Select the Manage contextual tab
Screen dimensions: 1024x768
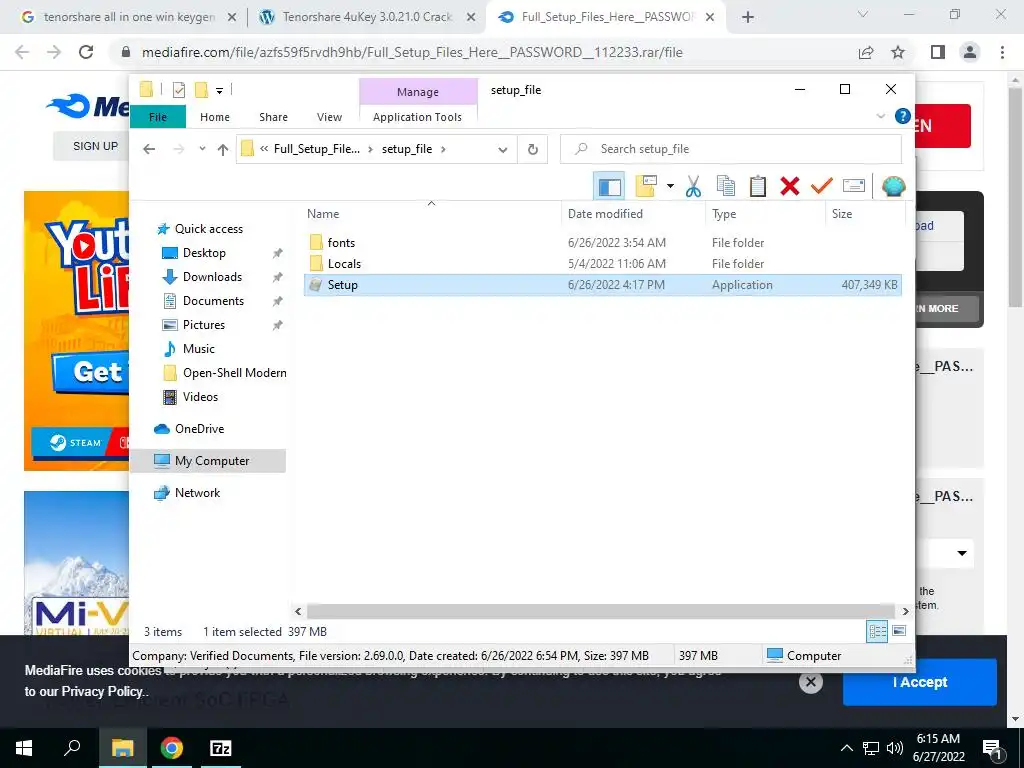coord(418,92)
